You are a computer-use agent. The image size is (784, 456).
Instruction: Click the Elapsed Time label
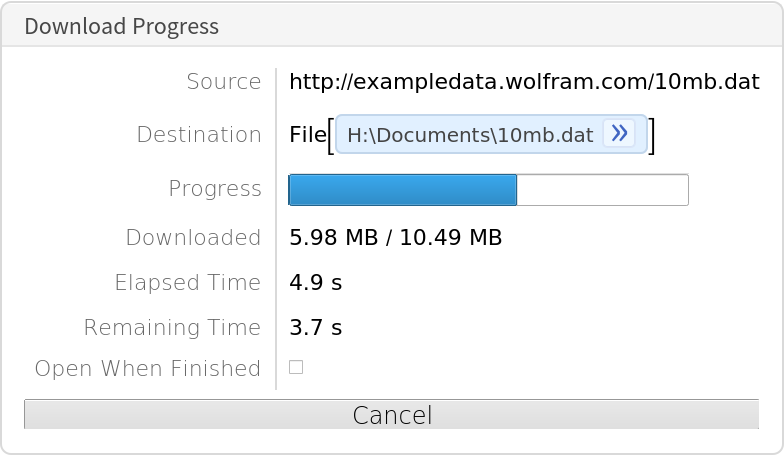[x=188, y=283]
